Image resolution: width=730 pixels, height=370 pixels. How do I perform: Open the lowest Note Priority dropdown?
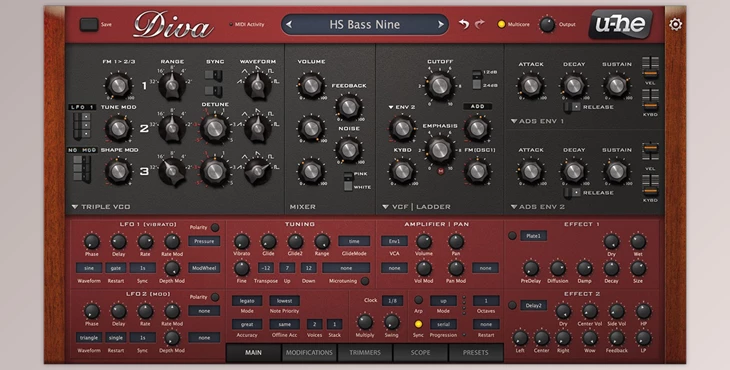tap(284, 301)
